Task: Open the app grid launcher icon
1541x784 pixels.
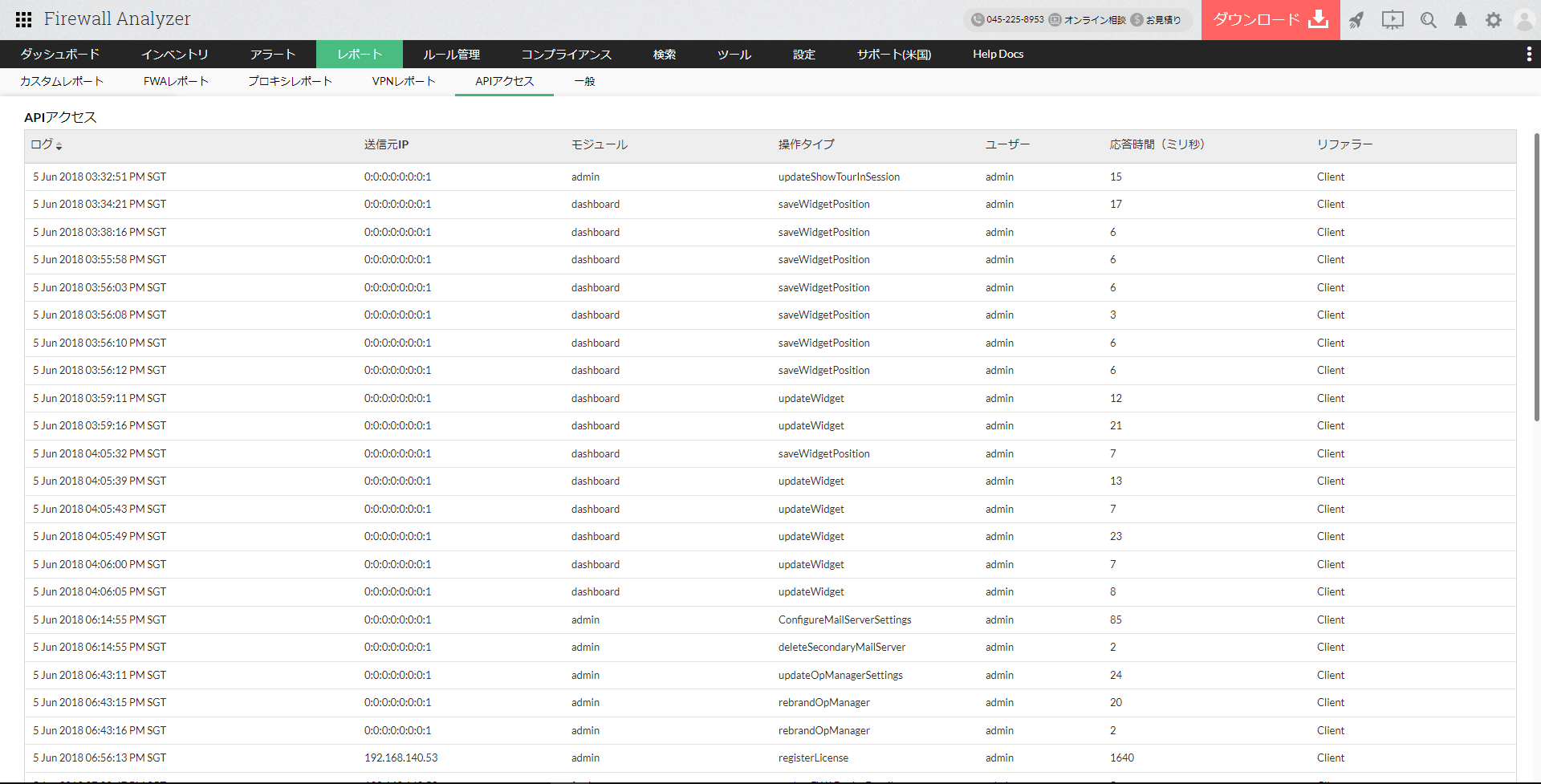Action: pos(23,19)
